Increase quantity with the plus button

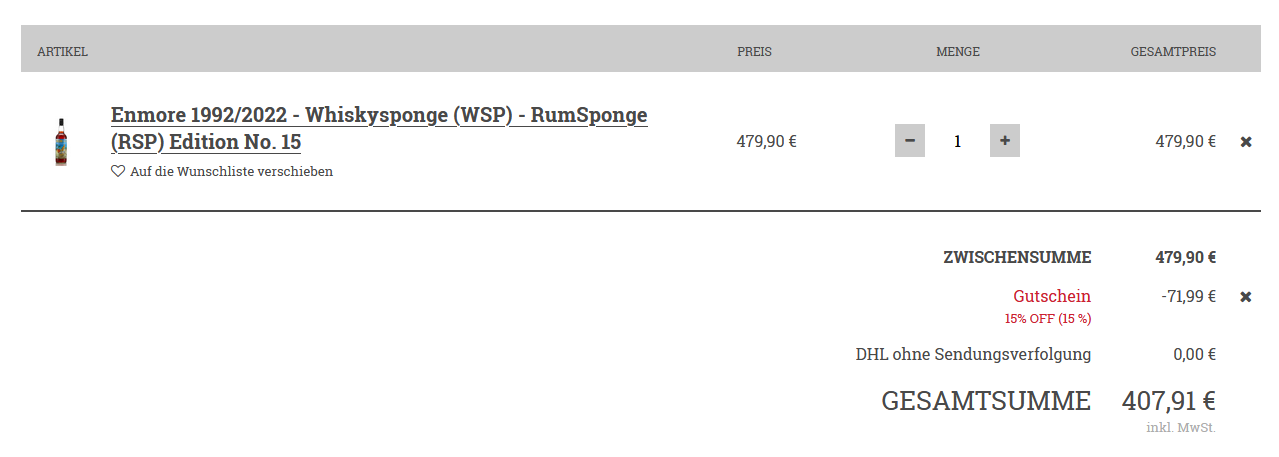pos(1004,141)
